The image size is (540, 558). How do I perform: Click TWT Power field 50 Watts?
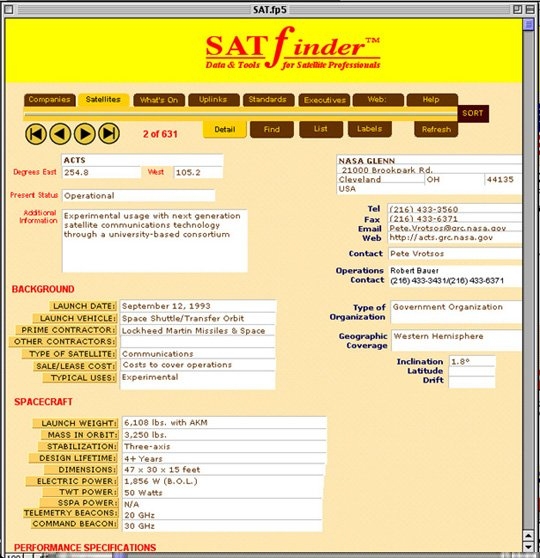coord(222,493)
